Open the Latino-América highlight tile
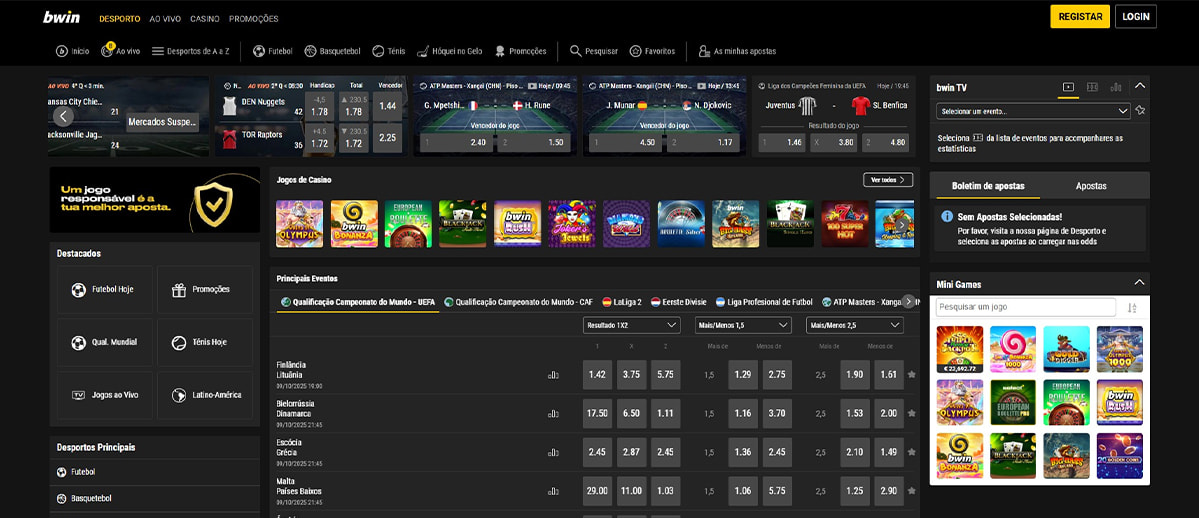Screen dimensions: 1199x518 [x=205, y=395]
